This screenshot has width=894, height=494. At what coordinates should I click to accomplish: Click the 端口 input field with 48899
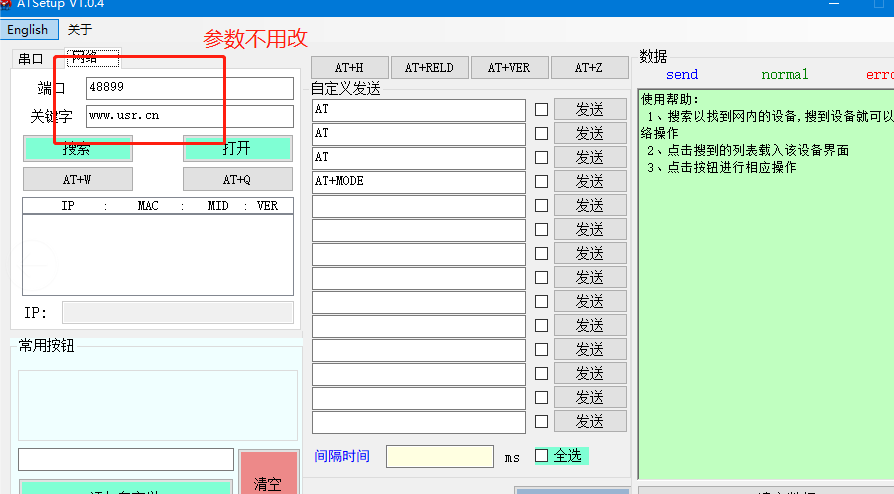tap(189, 88)
